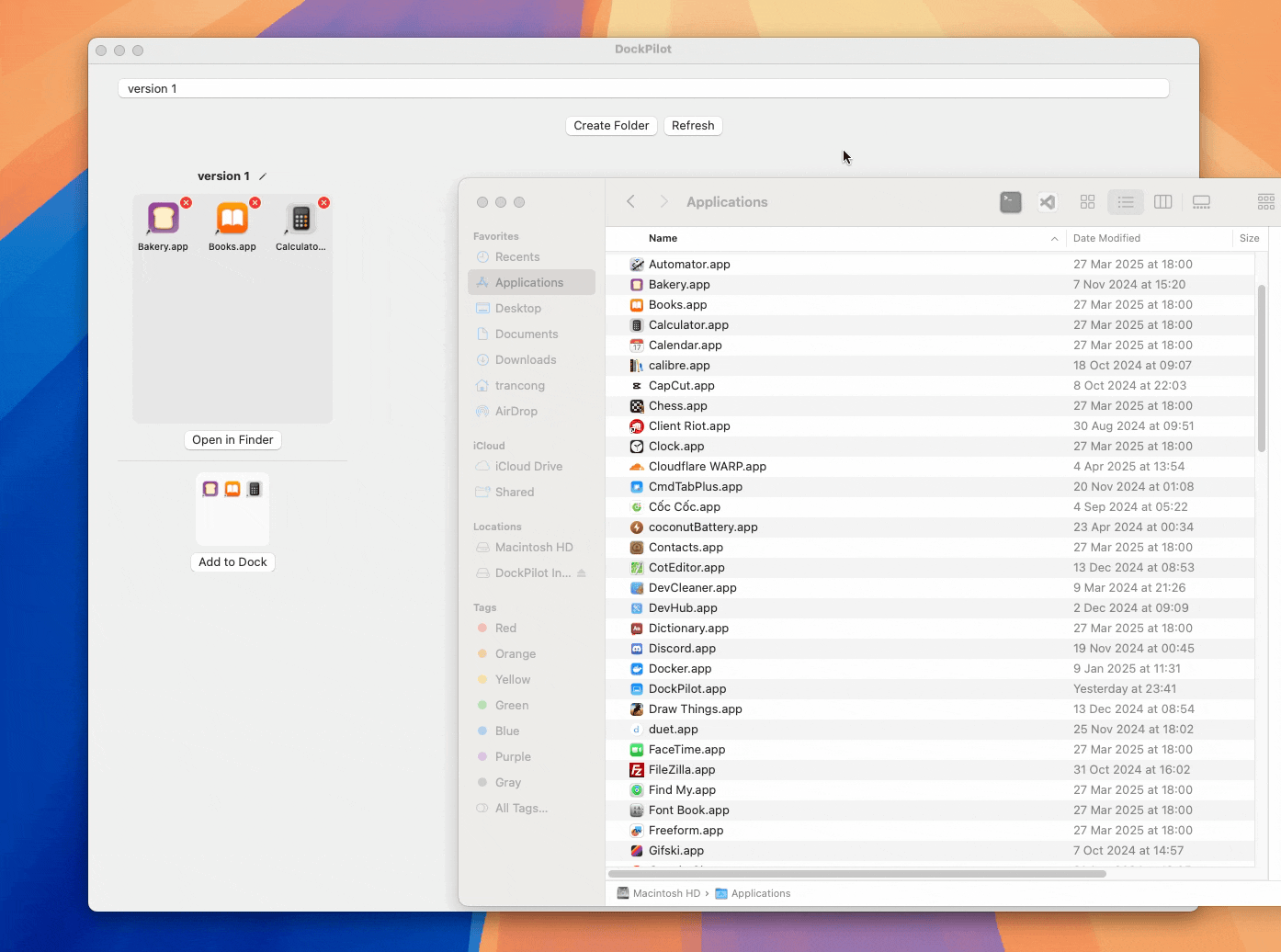This screenshot has height=952, width=1281.
Task: Open Downloads in the Finder sidebar
Action: (531, 360)
